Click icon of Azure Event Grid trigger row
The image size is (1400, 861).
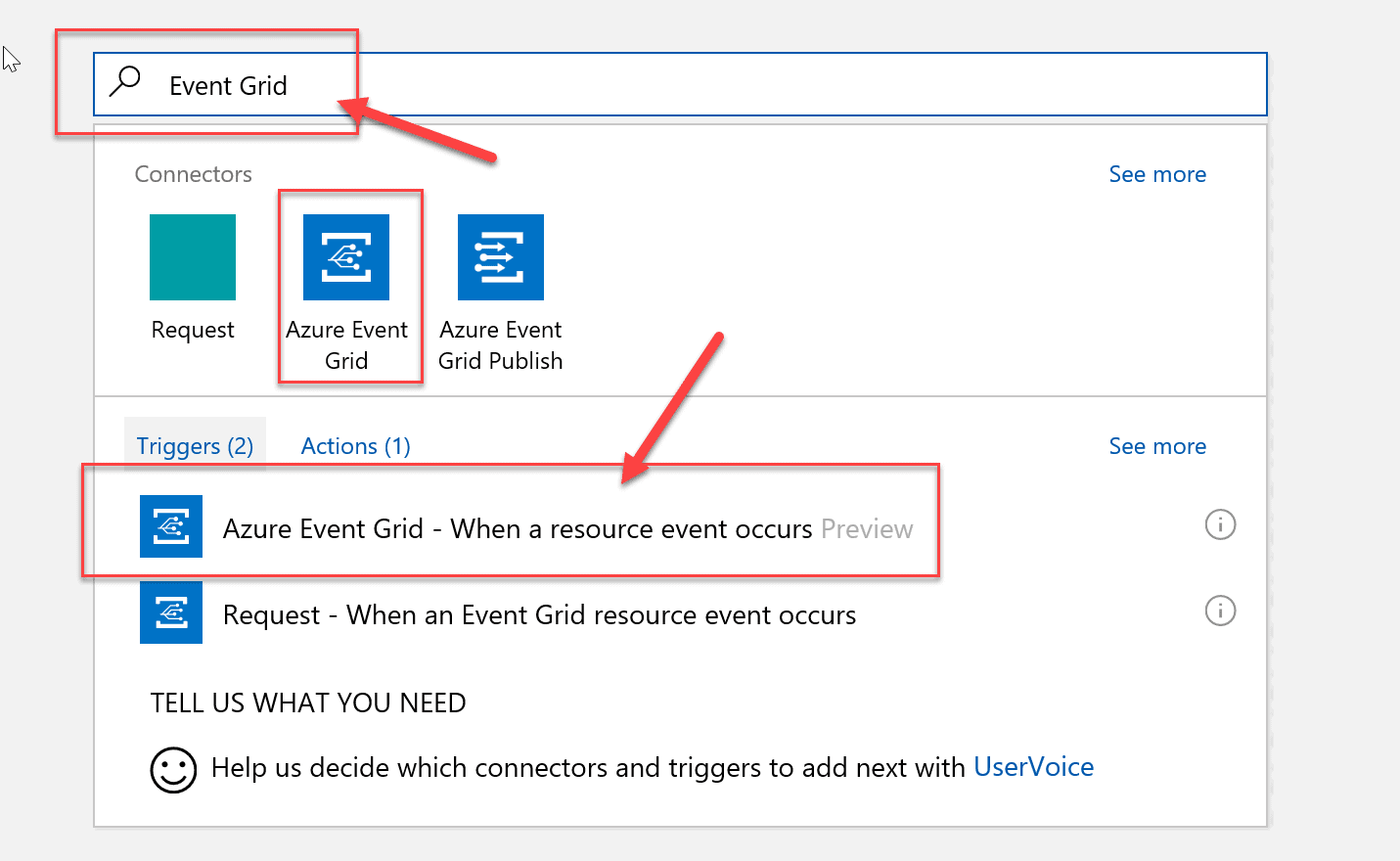(x=171, y=526)
